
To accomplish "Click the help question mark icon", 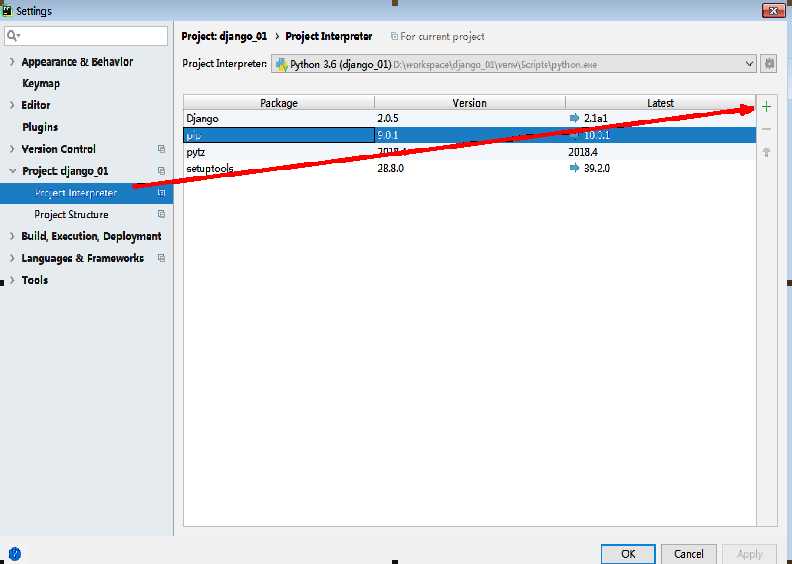I will [x=15, y=553].
